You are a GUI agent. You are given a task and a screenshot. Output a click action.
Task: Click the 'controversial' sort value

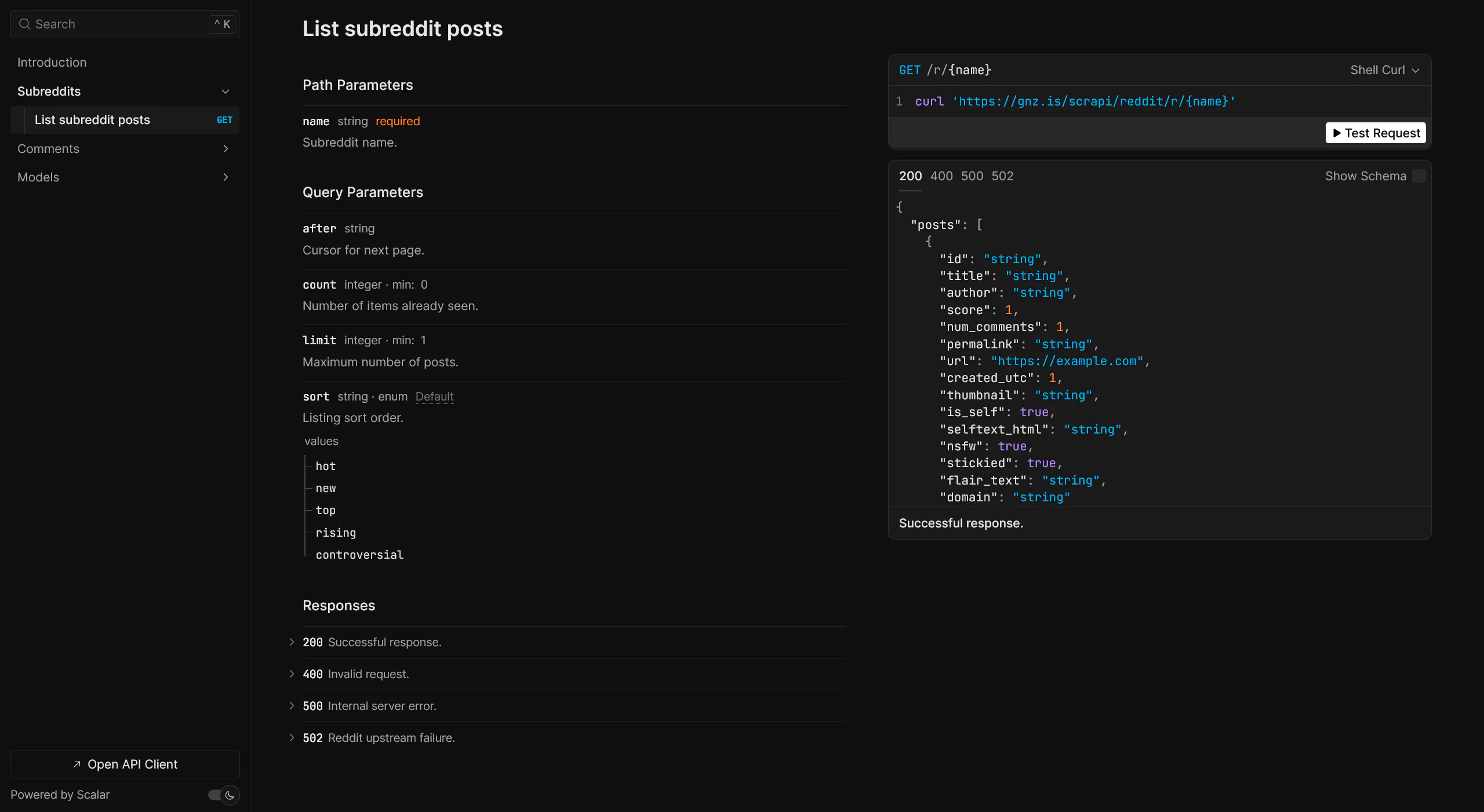359,555
